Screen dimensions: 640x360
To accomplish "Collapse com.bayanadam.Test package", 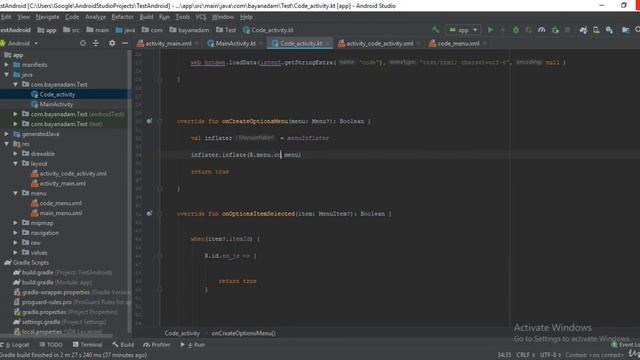I will coord(16,84).
